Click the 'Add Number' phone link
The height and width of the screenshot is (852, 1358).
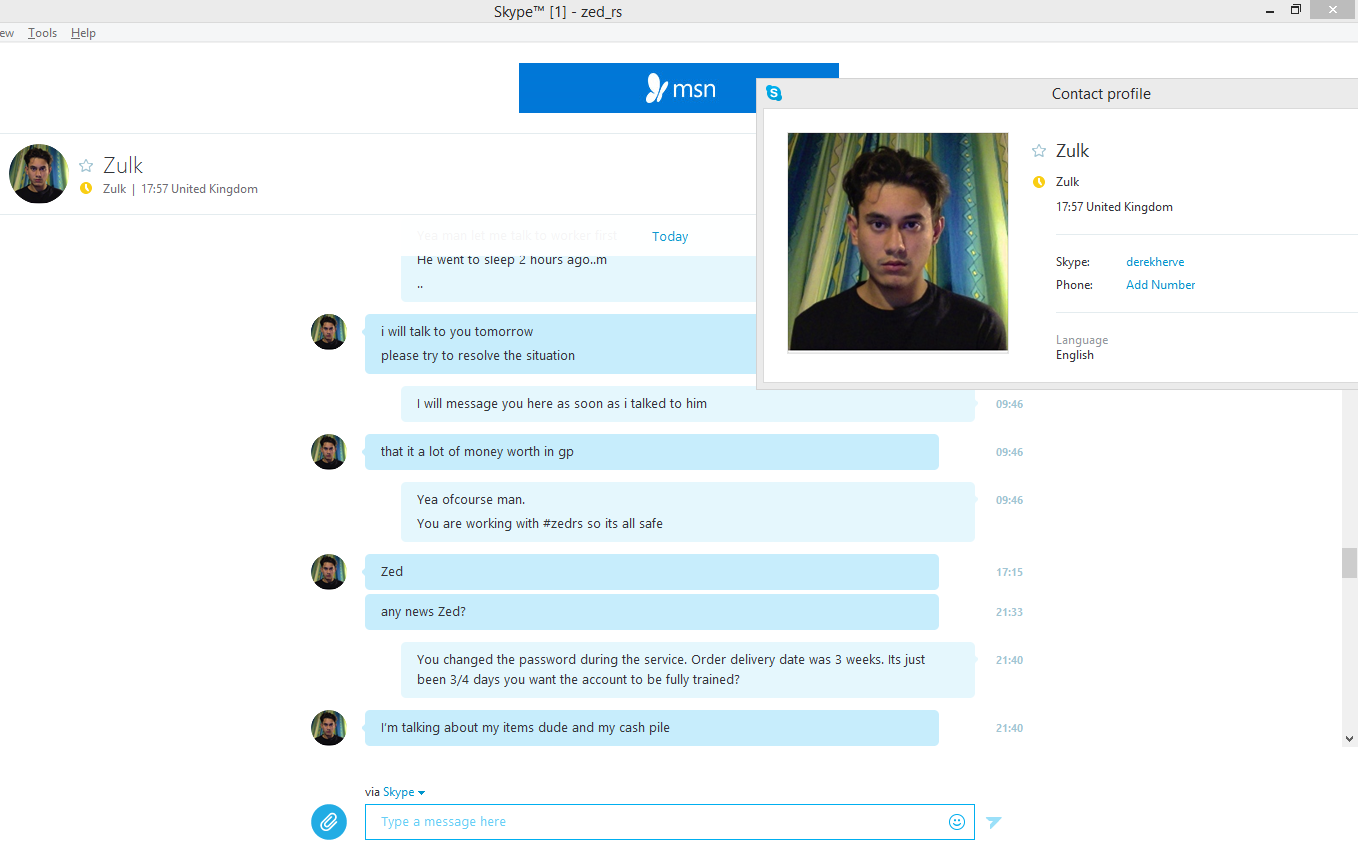[1160, 285]
